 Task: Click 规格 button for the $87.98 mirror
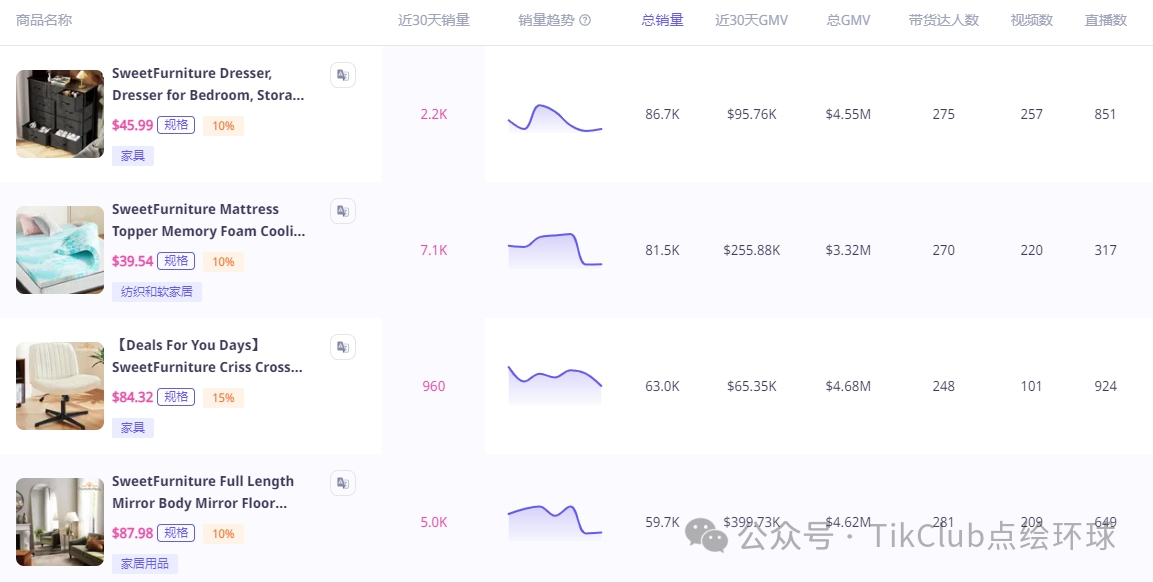(x=176, y=533)
